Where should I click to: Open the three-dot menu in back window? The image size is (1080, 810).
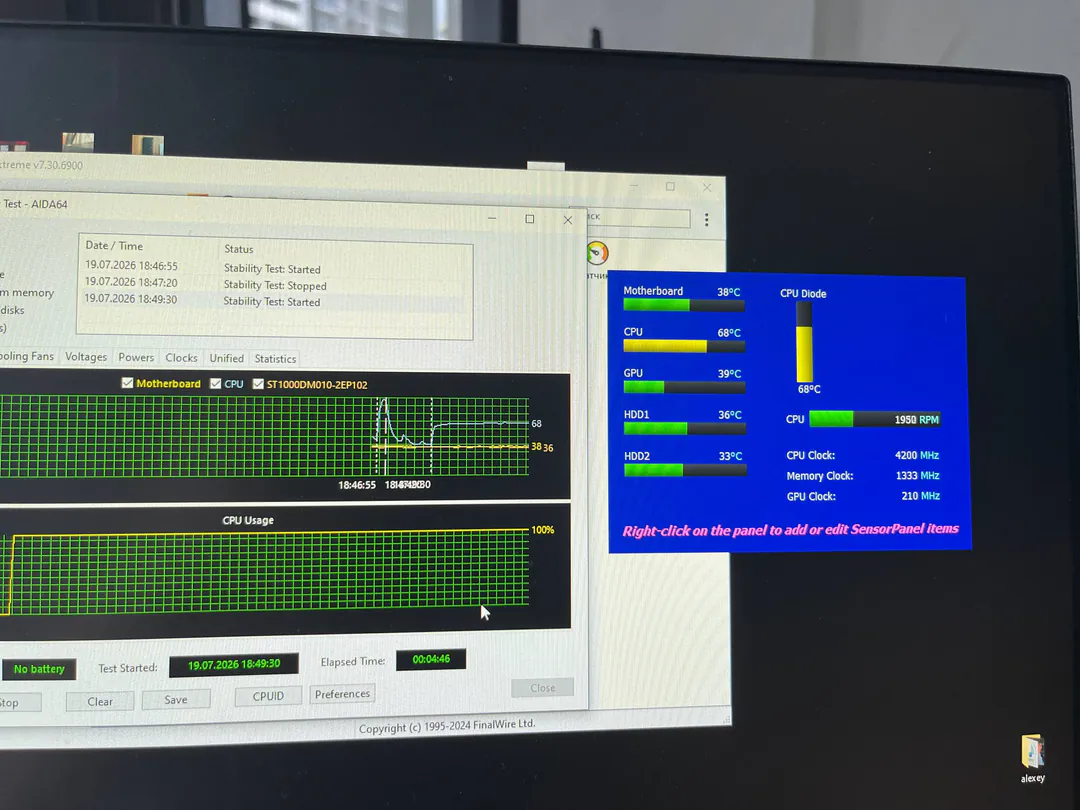[707, 219]
